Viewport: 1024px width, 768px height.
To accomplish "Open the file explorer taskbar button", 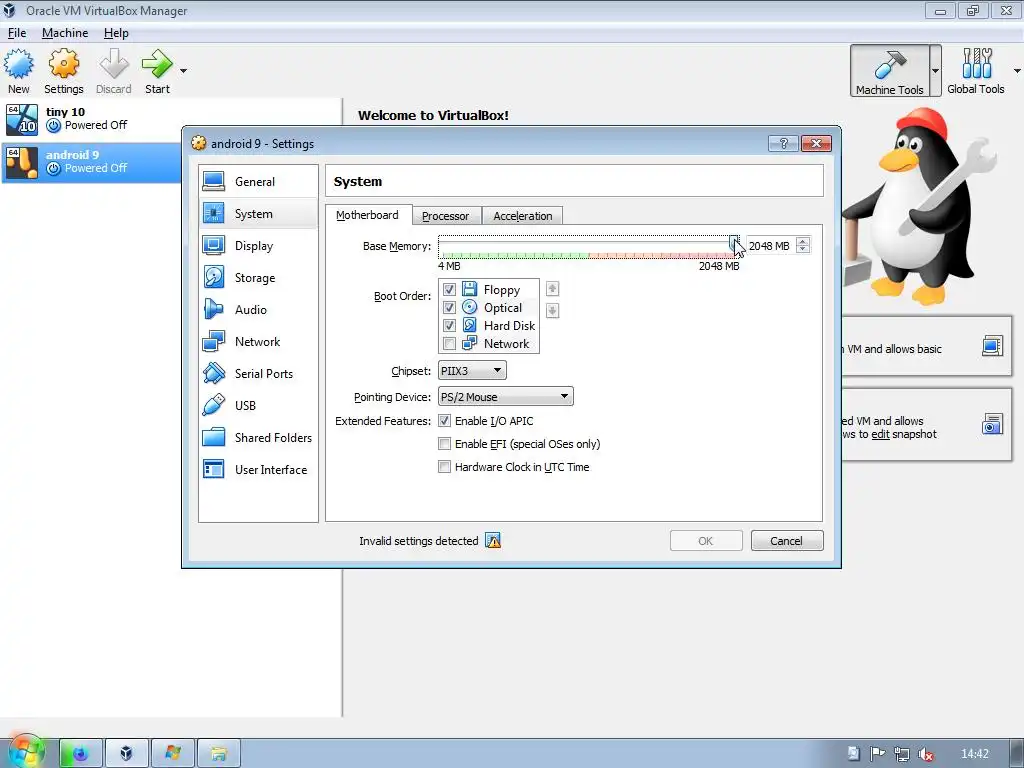I will 218,754.
